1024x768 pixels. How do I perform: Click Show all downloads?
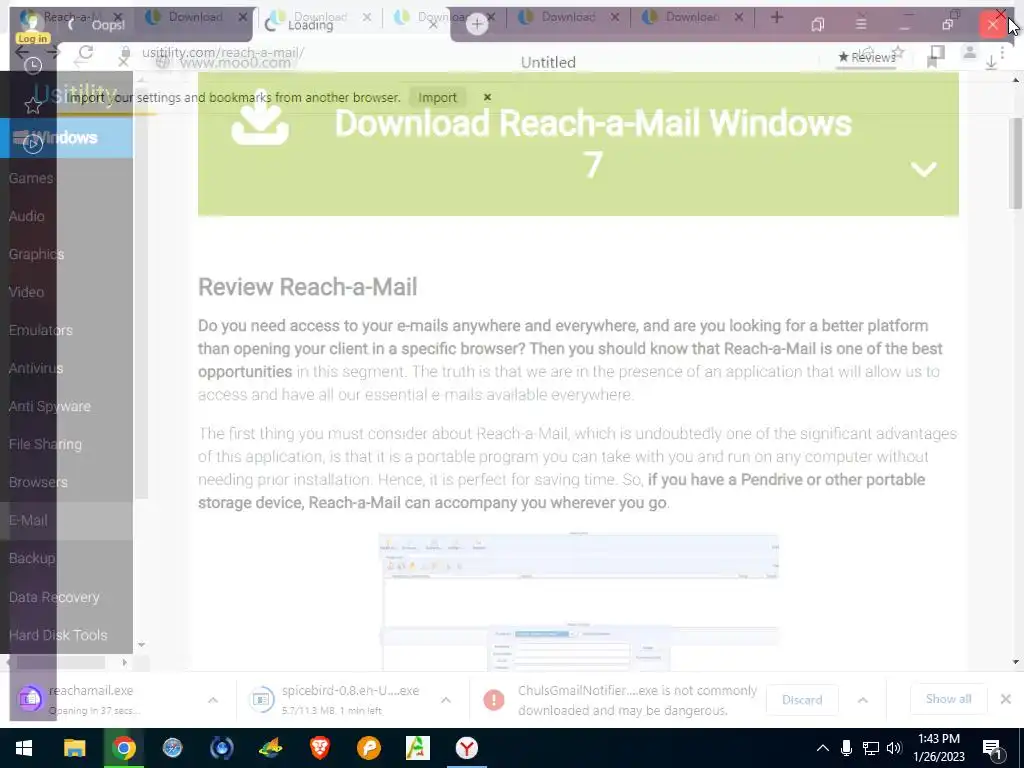pos(948,699)
